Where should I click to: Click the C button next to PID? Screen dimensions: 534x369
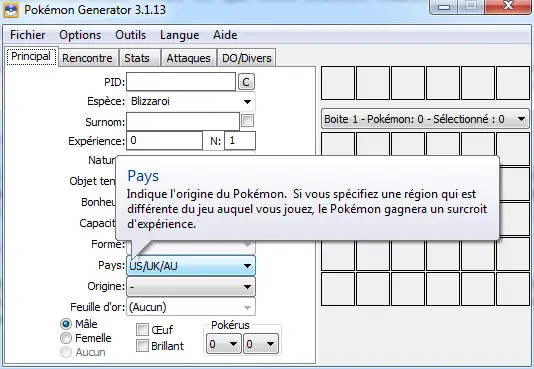pyautogui.click(x=246, y=82)
